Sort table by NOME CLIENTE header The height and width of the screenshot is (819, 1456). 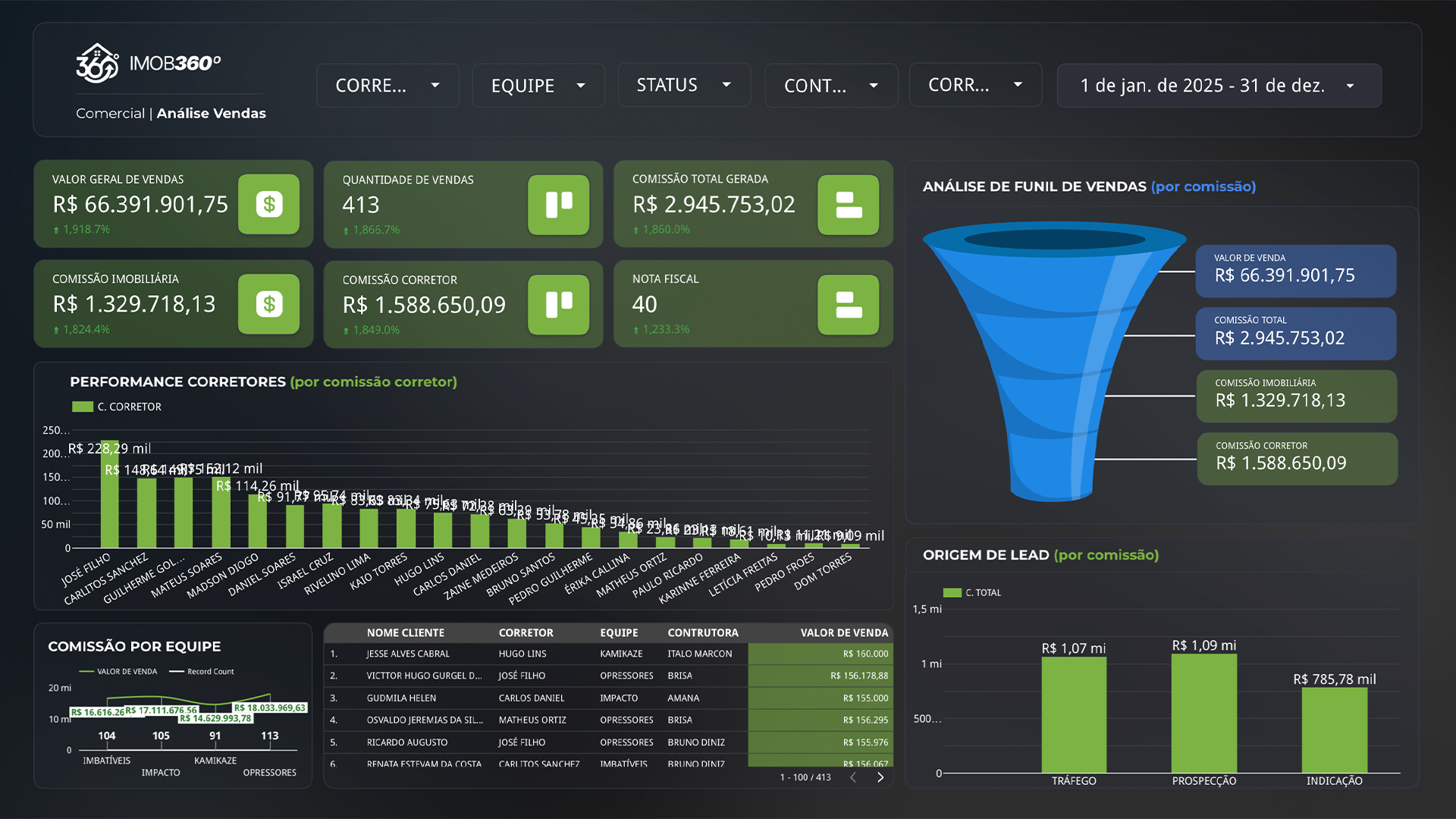pyautogui.click(x=405, y=632)
